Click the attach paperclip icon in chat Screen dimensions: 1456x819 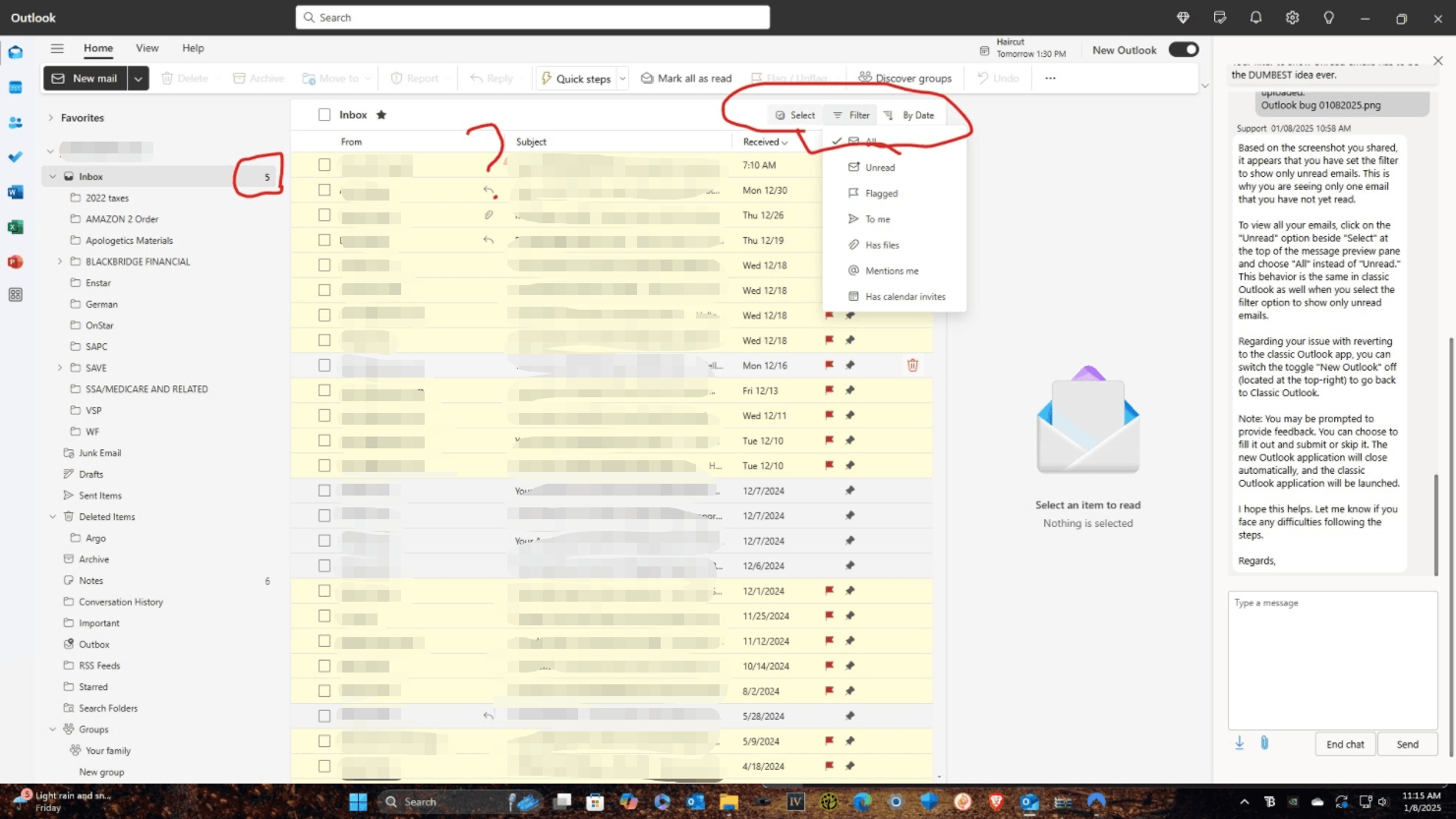(x=1264, y=743)
